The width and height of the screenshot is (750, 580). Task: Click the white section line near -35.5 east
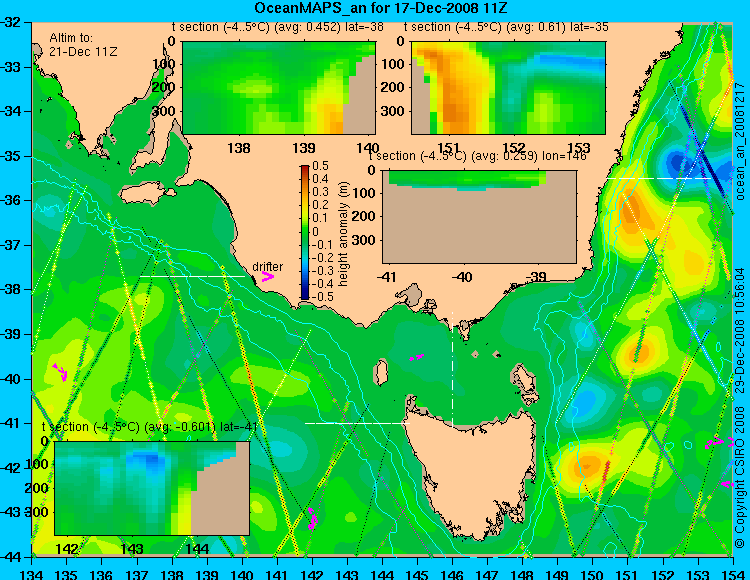(660, 178)
